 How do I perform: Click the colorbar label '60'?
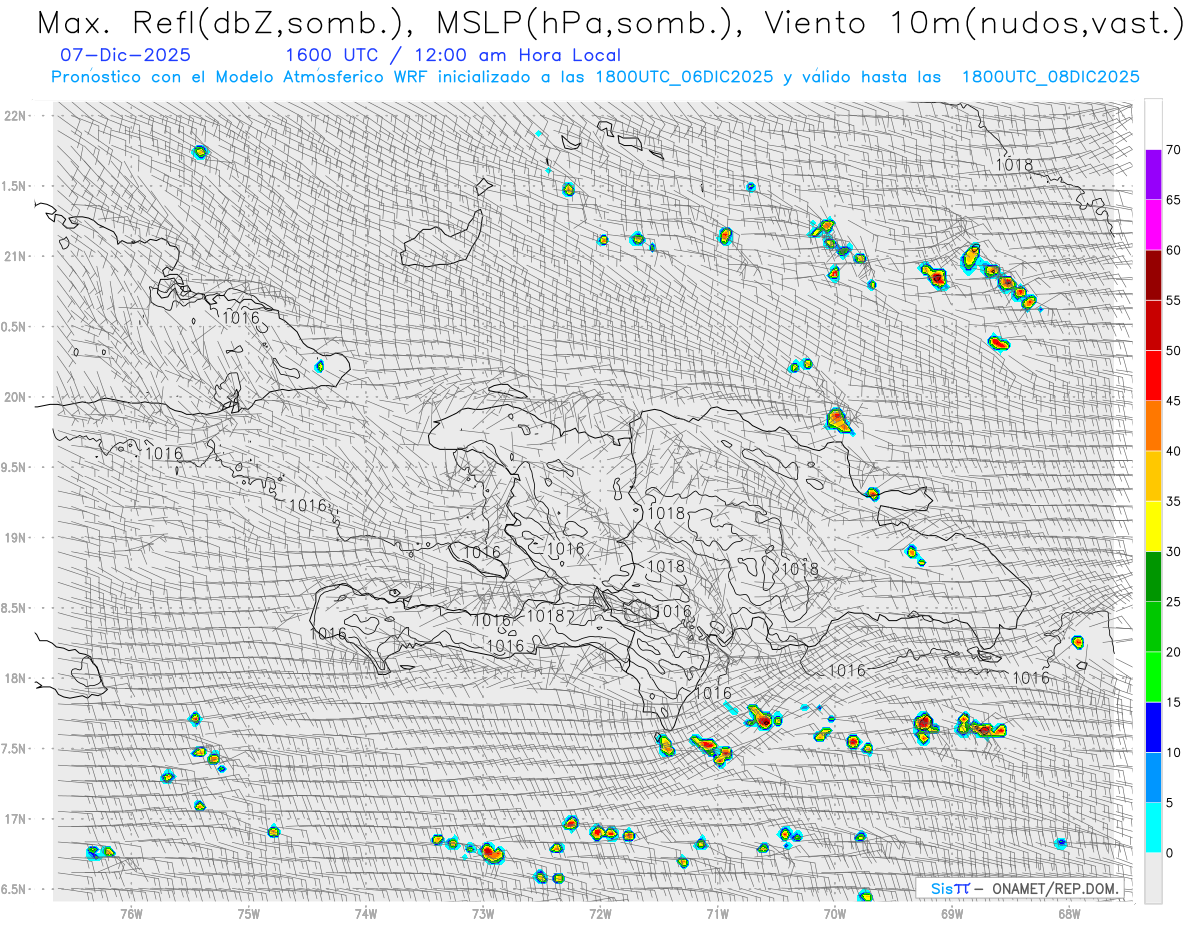point(1173,250)
